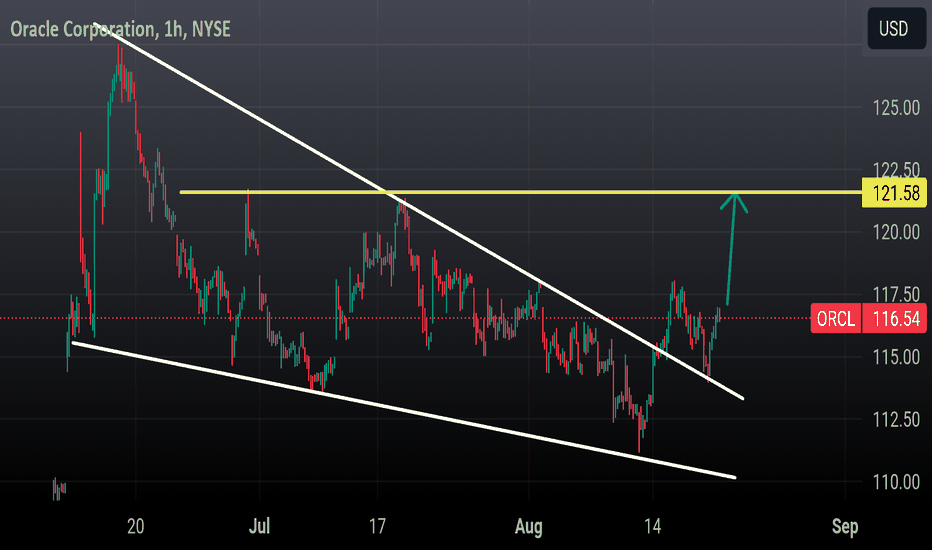Screen dimensions: 932x550
Task: Click the 120.00 price axis label
Action: pos(896,232)
